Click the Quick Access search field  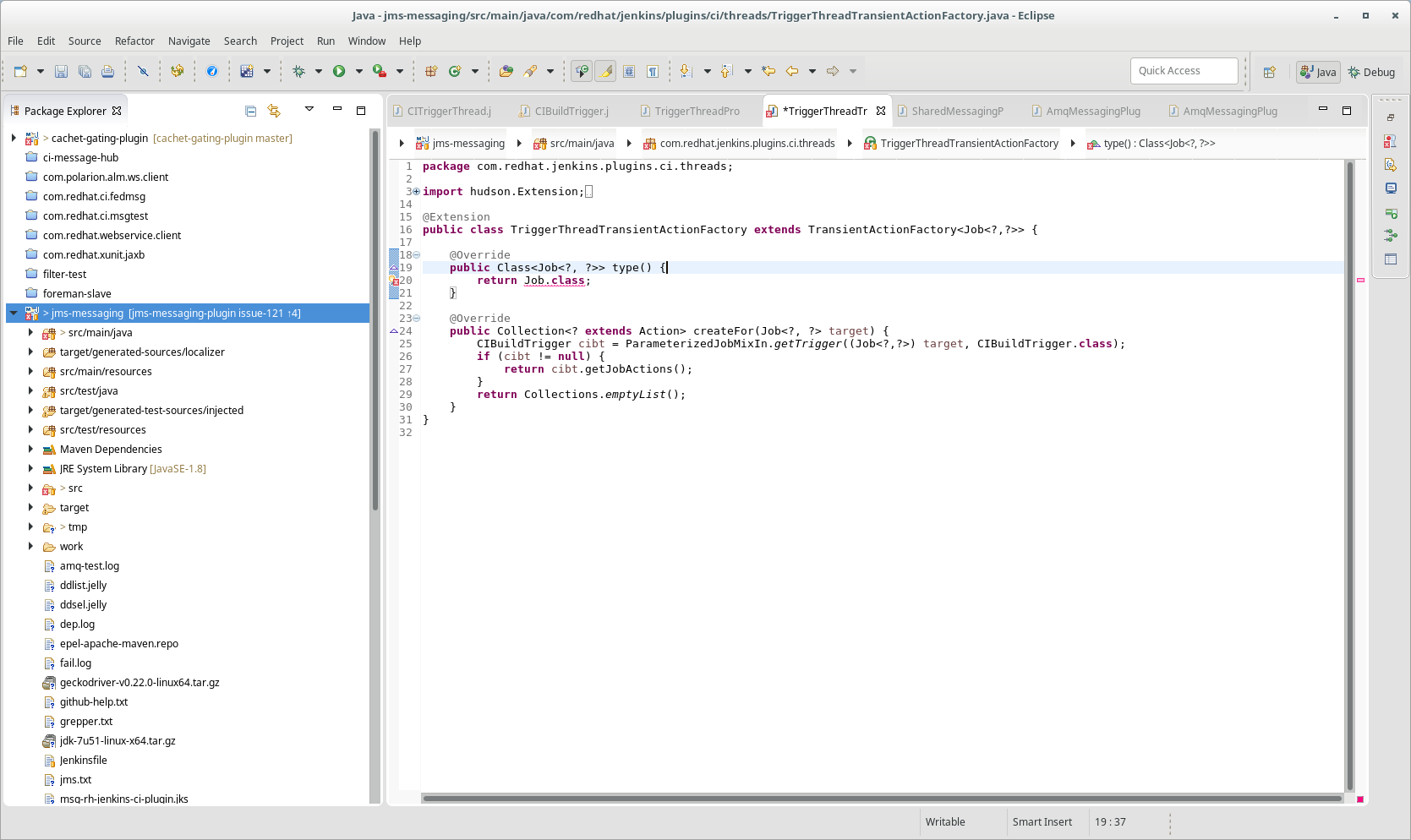(x=1184, y=71)
